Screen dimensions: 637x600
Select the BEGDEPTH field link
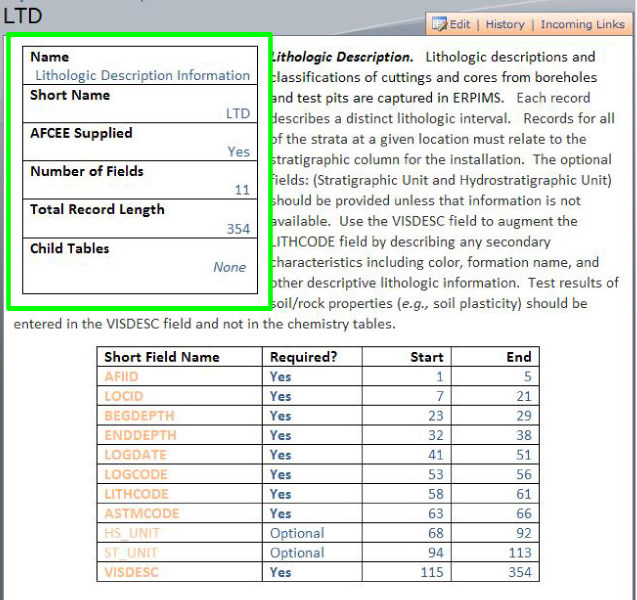click(139, 416)
